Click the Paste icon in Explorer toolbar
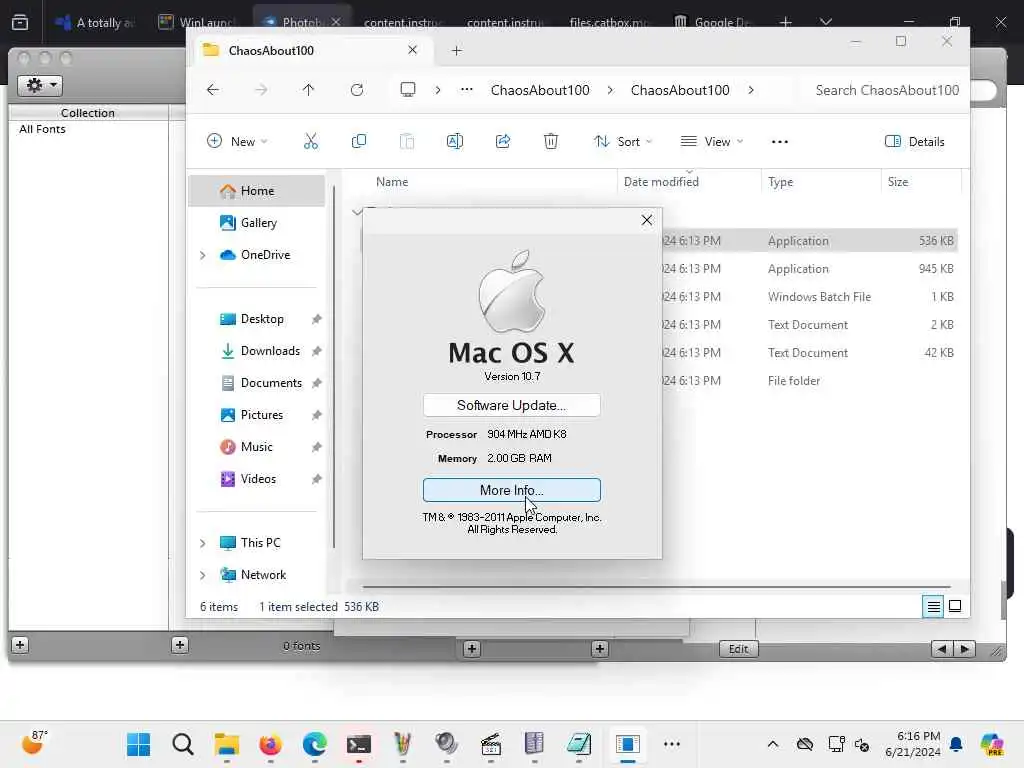This screenshot has width=1024, height=768. tap(407, 141)
